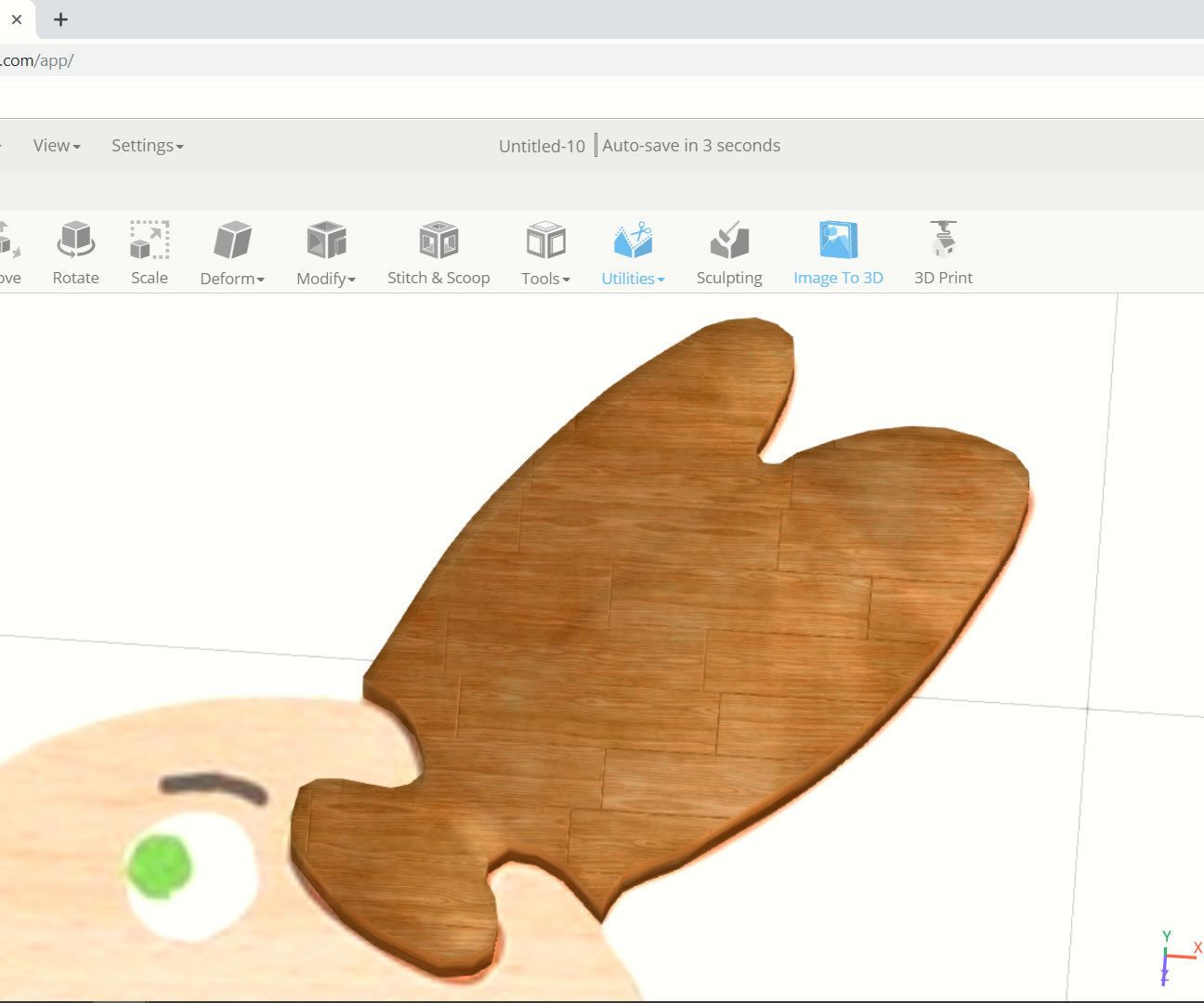The width and height of the screenshot is (1204, 1003).
Task: Click the 3D Print icon
Action: coord(943,249)
